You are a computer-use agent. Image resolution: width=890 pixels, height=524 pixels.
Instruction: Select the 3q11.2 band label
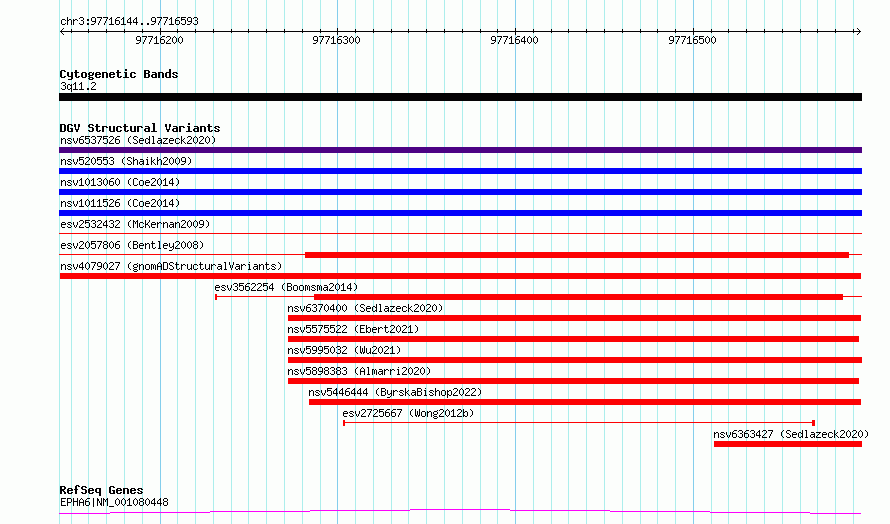click(78, 86)
